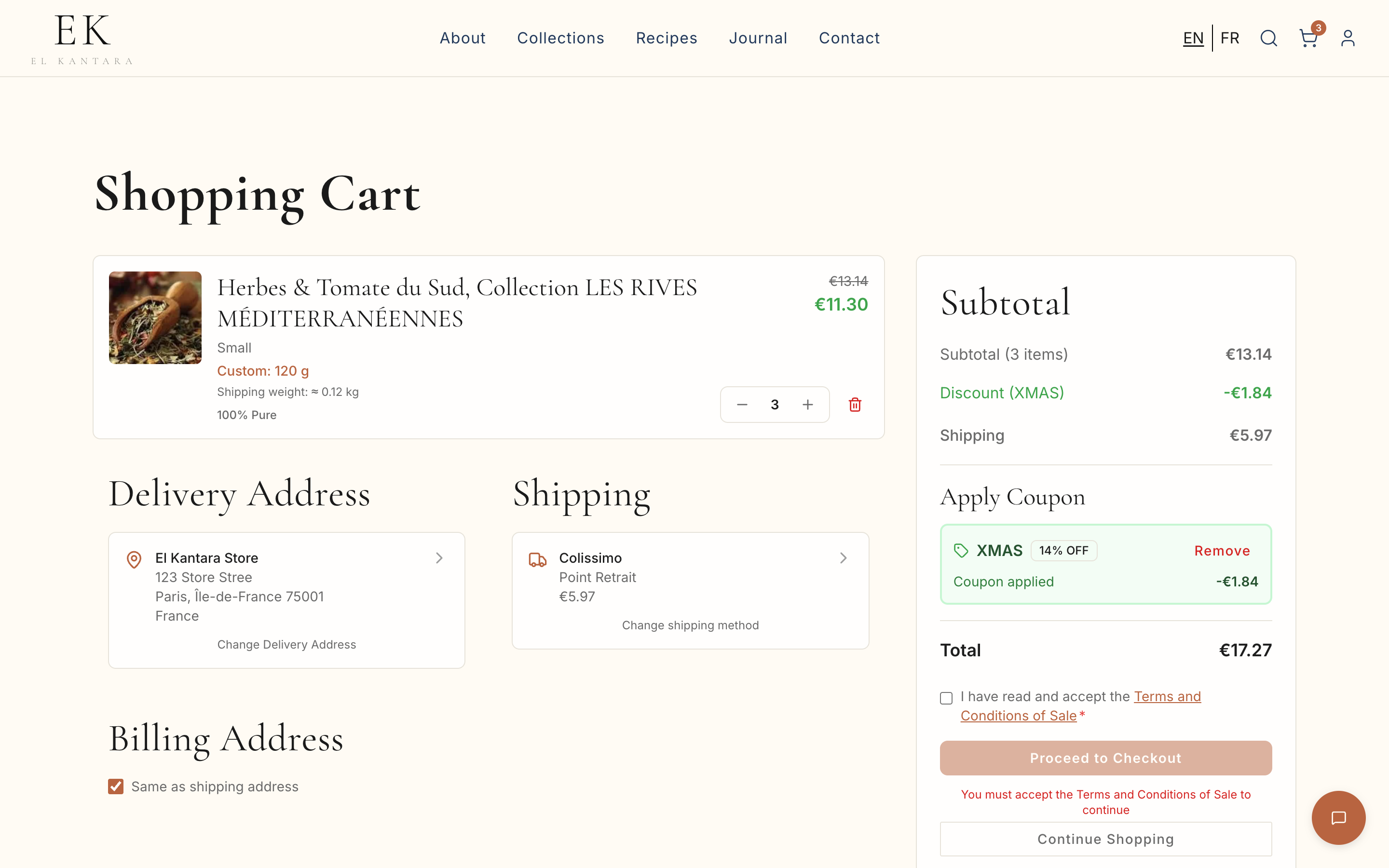Select EN language option
This screenshot has width=1389, height=868.
[x=1193, y=39]
